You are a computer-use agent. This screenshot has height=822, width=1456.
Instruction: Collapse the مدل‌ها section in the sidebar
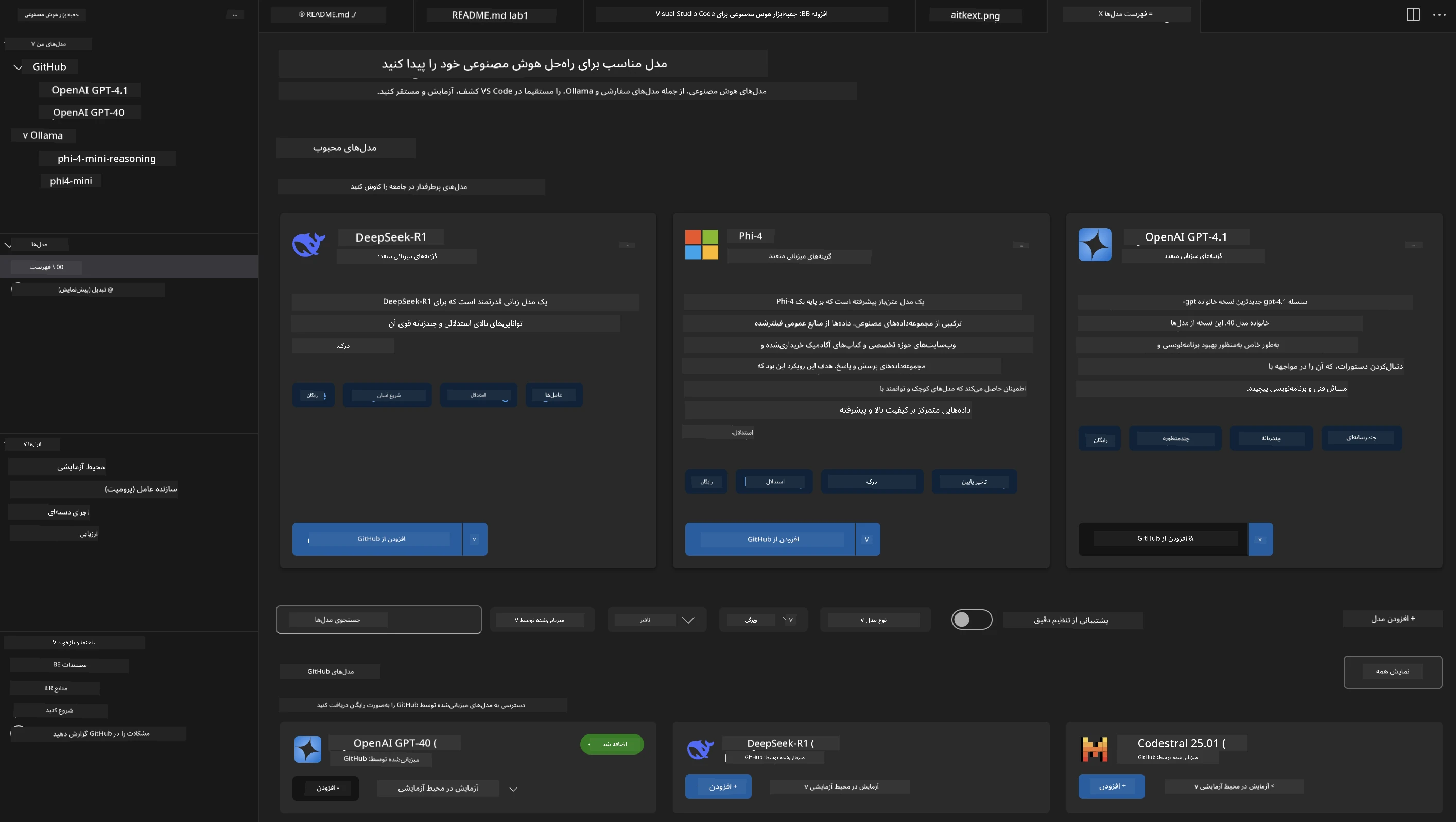pyautogui.click(x=8, y=245)
